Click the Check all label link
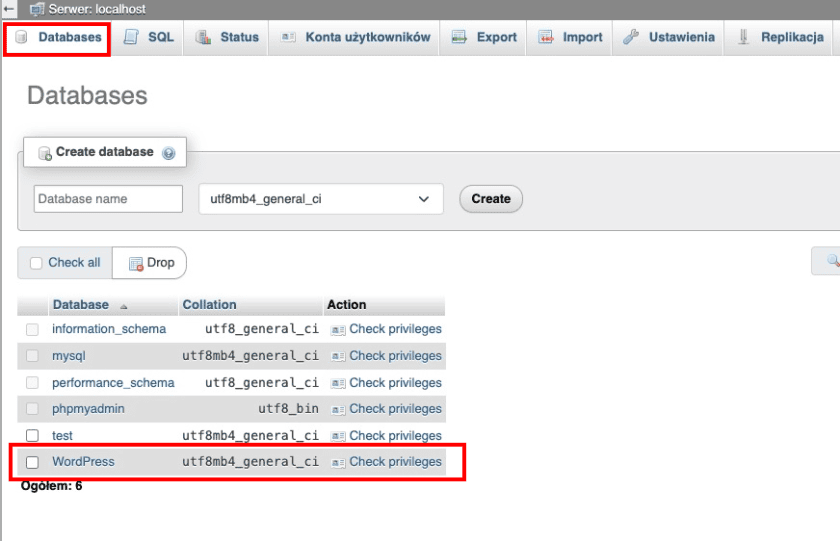Viewport: 840px width, 541px height. (x=74, y=262)
